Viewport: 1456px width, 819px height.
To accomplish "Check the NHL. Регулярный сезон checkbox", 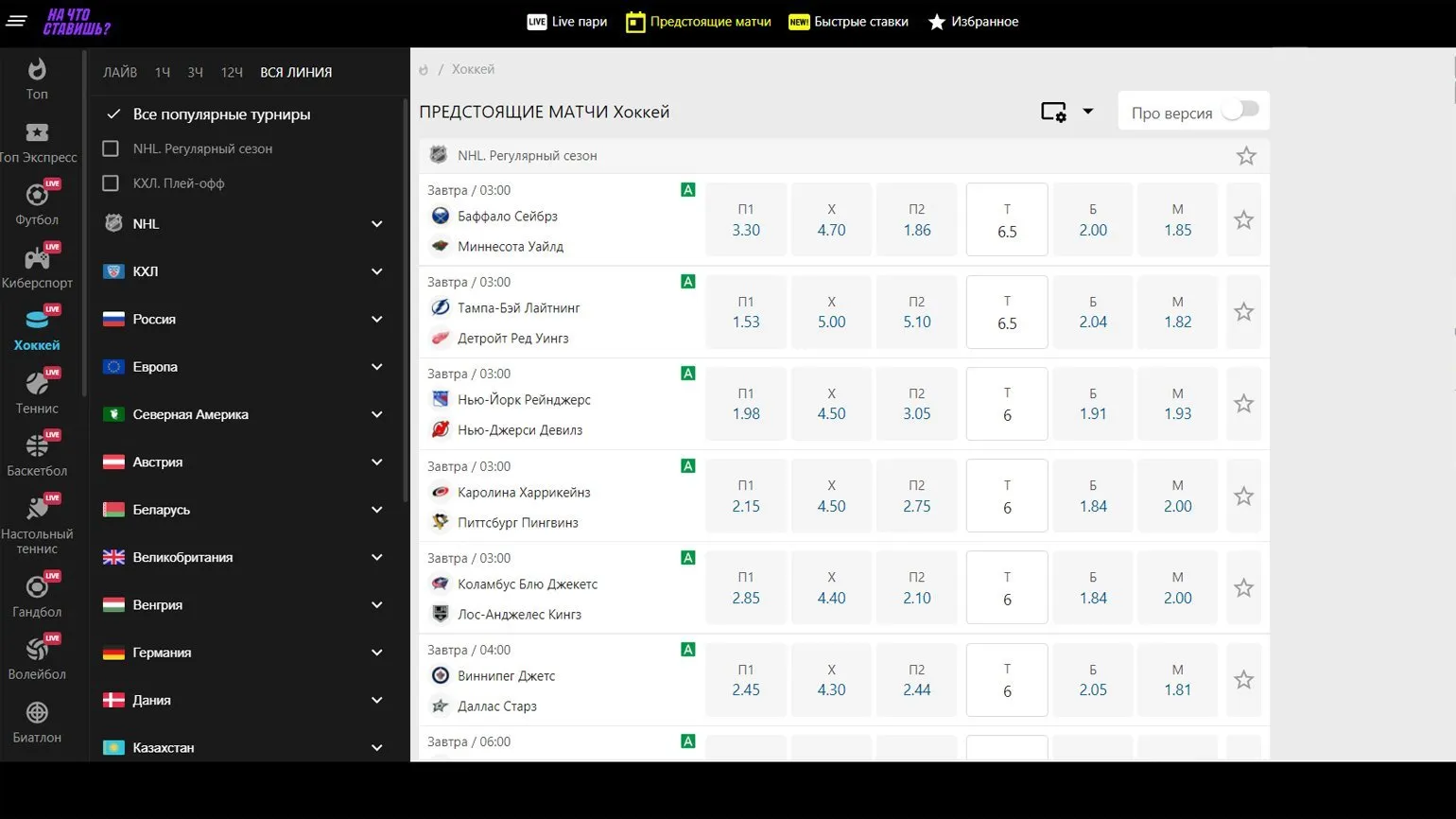I will (111, 148).
